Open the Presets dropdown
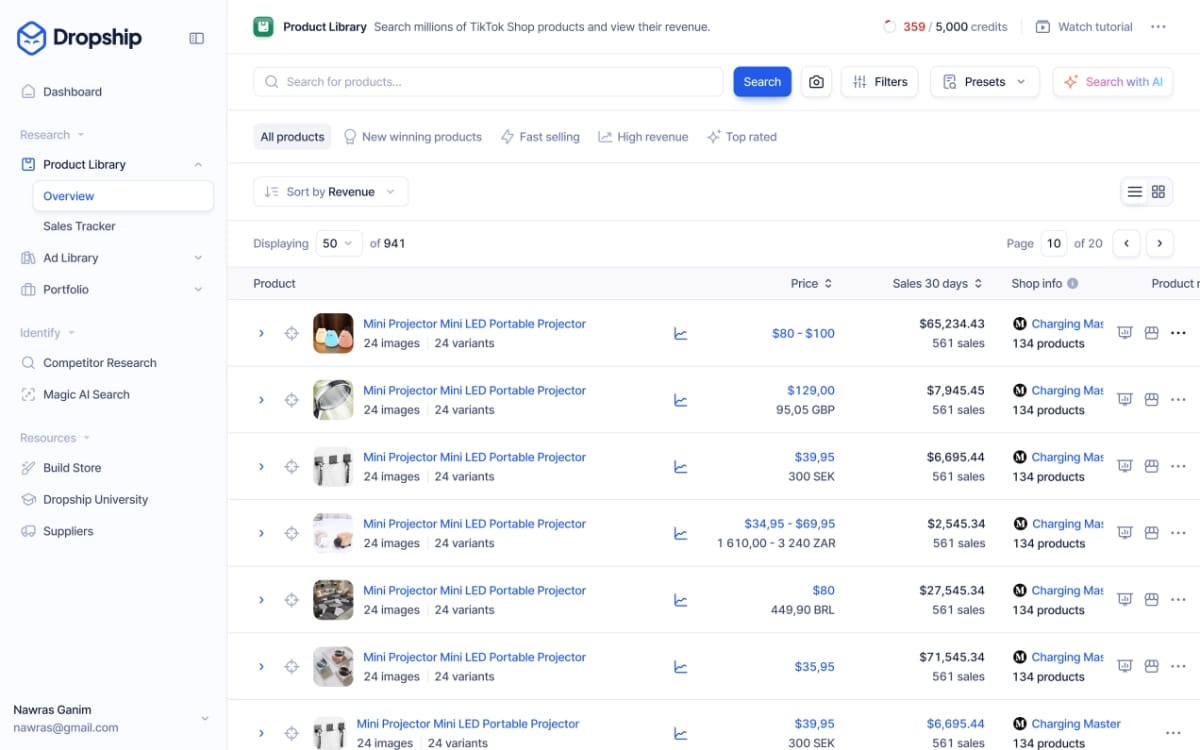1200x750 pixels. pos(984,82)
